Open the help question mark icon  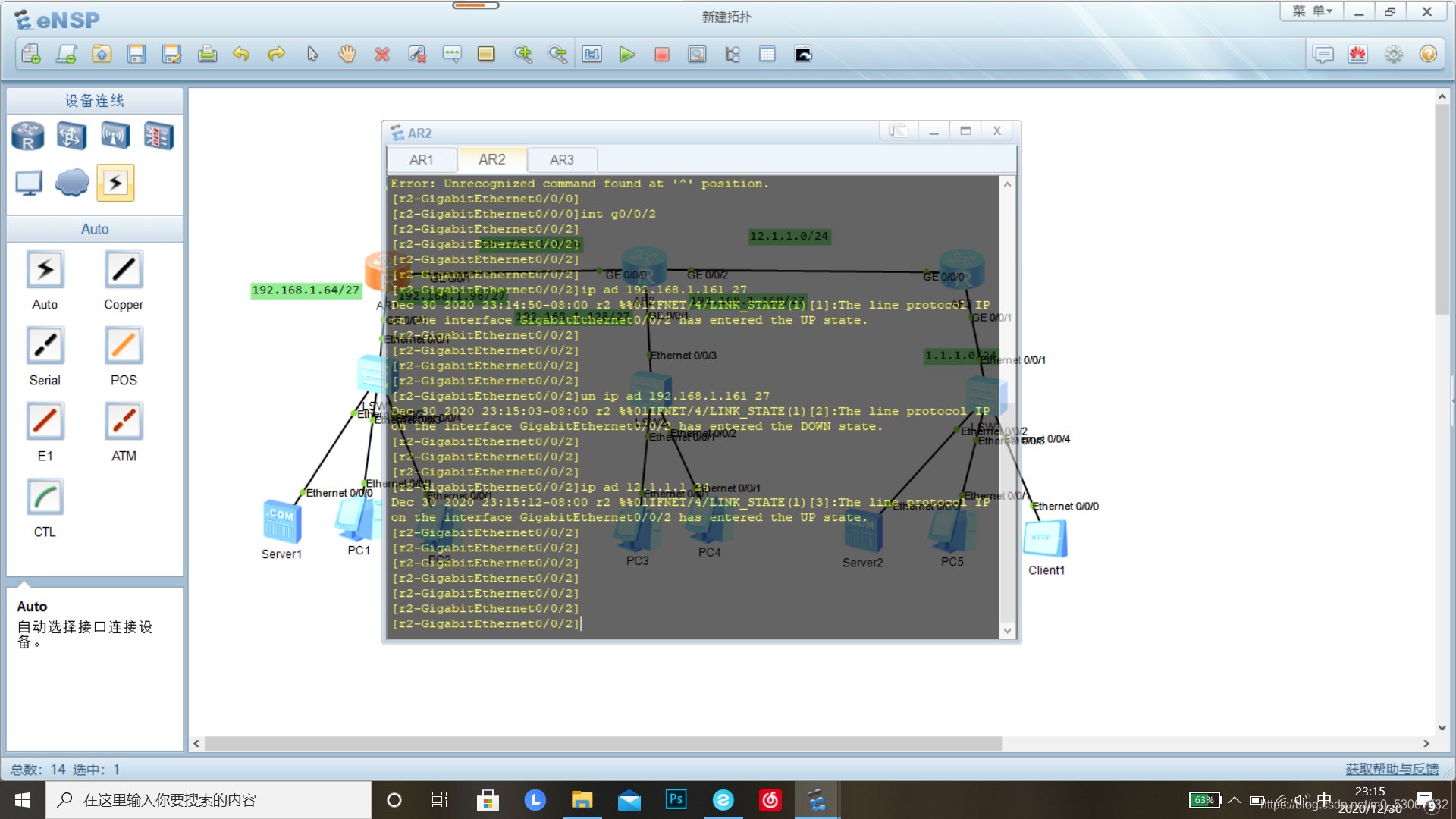click(x=1428, y=54)
